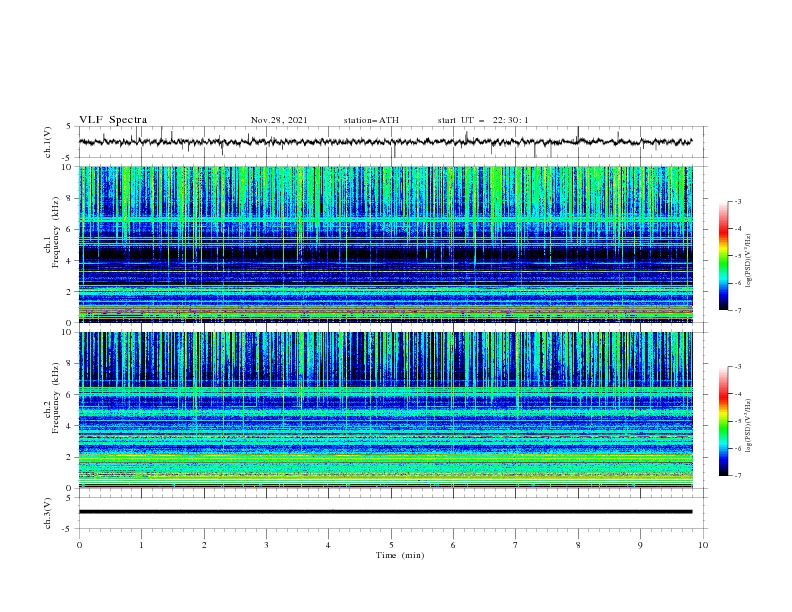Click time axis tick label "7"
Screen dimensions: 792x612
516,545
